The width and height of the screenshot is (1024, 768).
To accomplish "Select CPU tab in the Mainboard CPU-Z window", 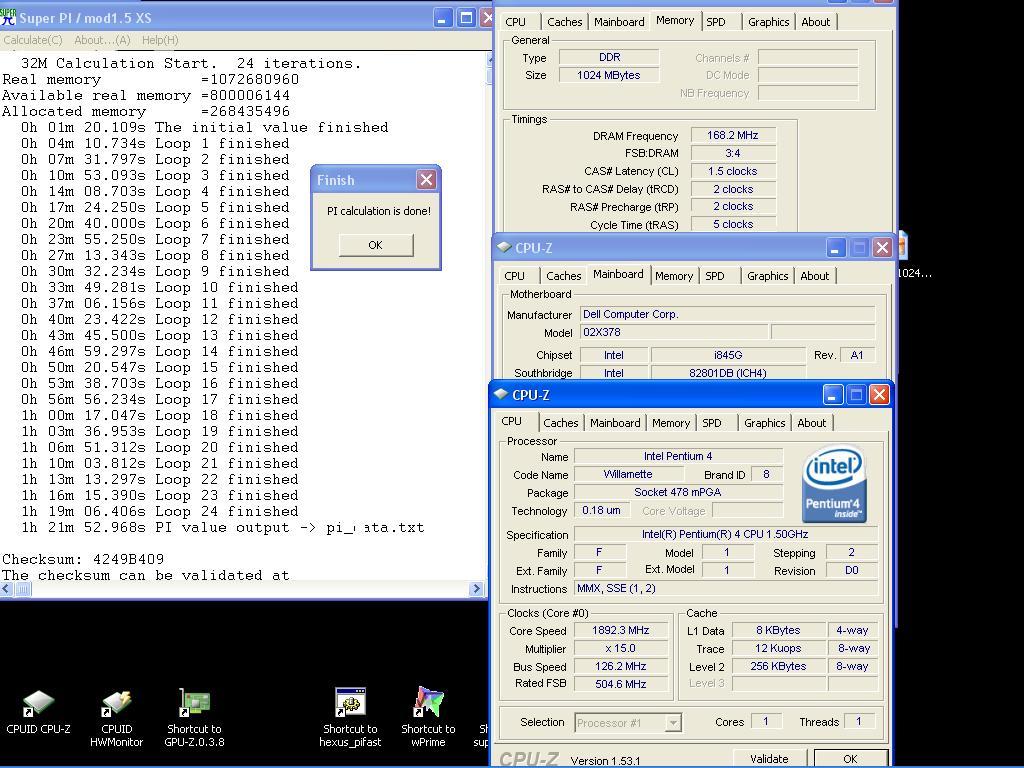I will pos(515,276).
